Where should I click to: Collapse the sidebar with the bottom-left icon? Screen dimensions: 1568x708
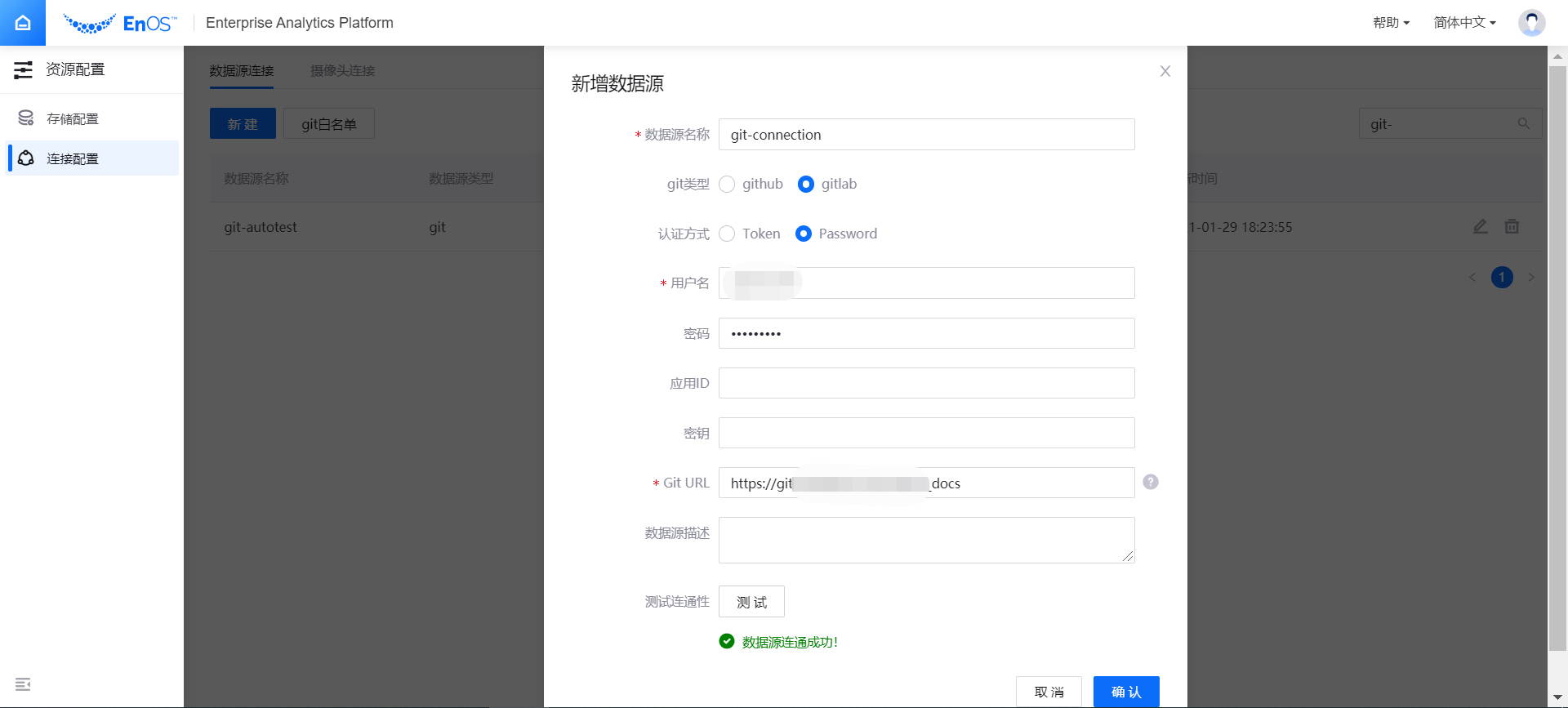coord(23,684)
